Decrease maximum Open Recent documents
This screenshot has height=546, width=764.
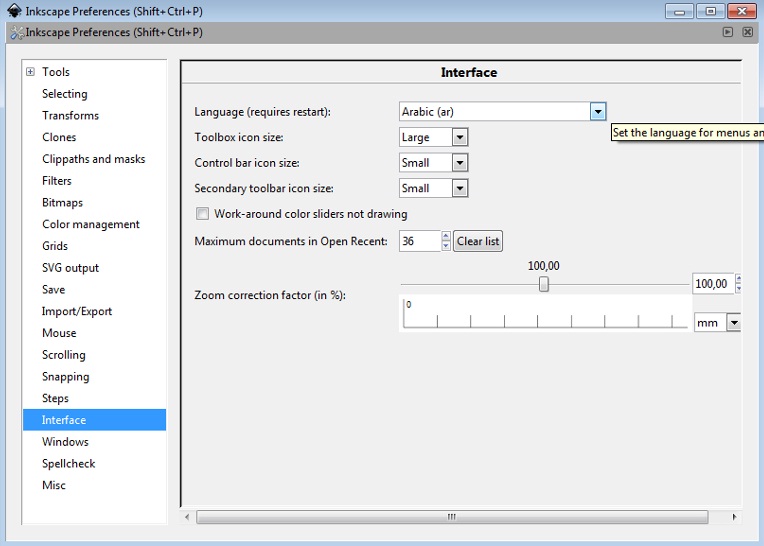click(x=446, y=246)
